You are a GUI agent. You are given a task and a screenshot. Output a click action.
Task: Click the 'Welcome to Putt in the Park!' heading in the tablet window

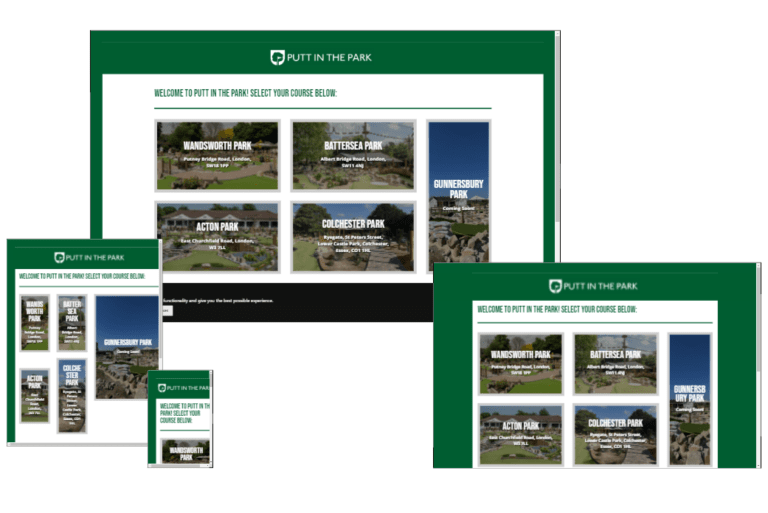pyautogui.click(x=82, y=276)
